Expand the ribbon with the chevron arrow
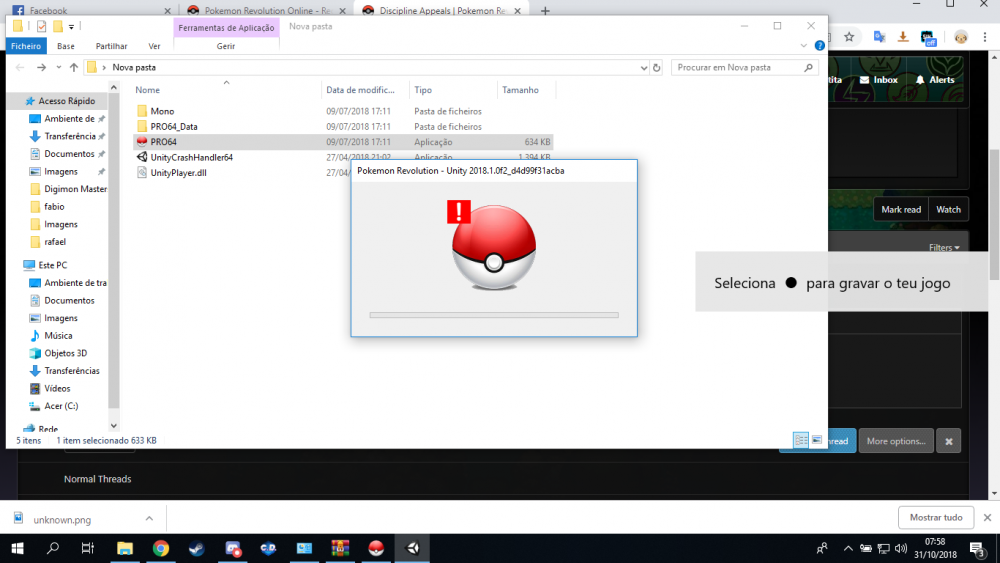 click(x=803, y=46)
